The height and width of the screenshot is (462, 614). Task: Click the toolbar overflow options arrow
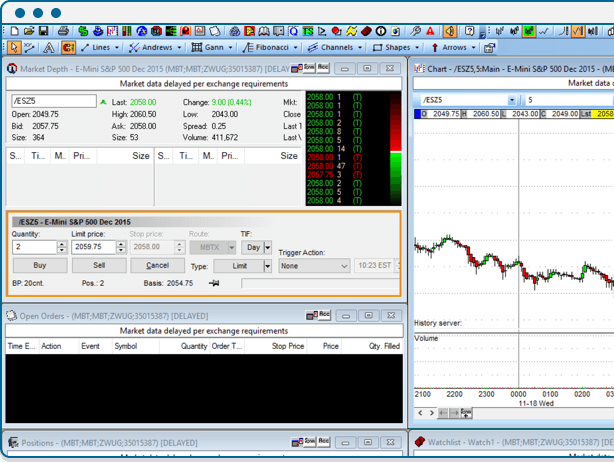tap(482, 34)
